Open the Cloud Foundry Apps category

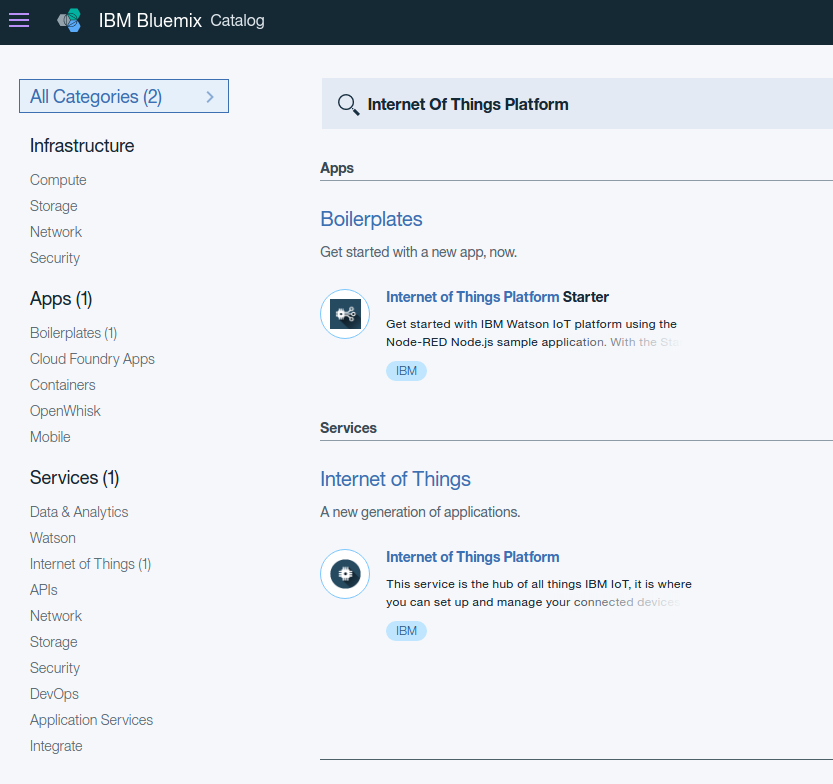(92, 359)
